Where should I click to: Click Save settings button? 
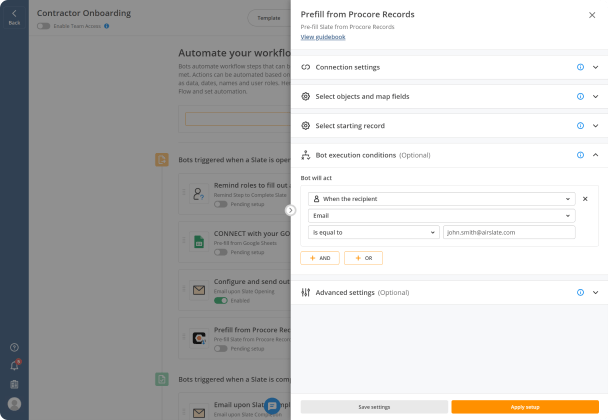click(x=374, y=407)
